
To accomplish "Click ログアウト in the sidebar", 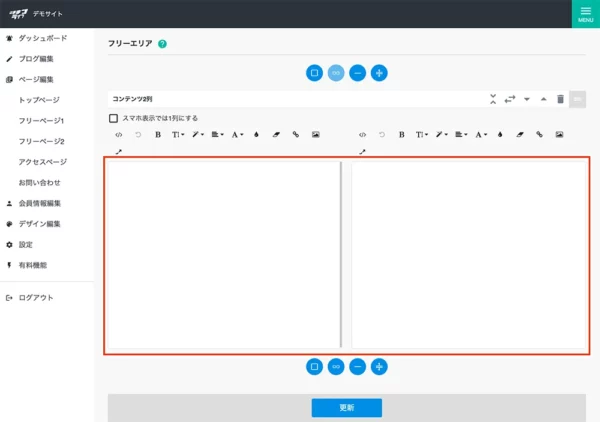I will (x=35, y=298).
